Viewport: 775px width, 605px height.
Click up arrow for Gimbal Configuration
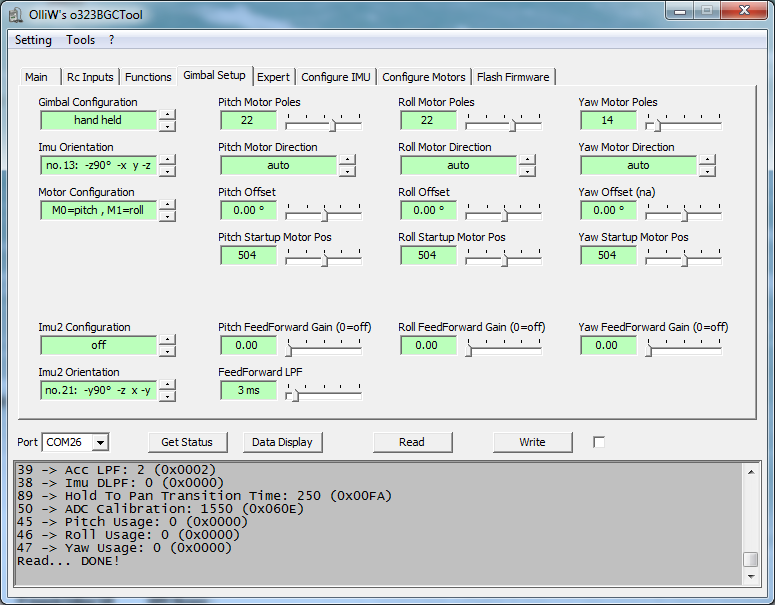point(168,115)
